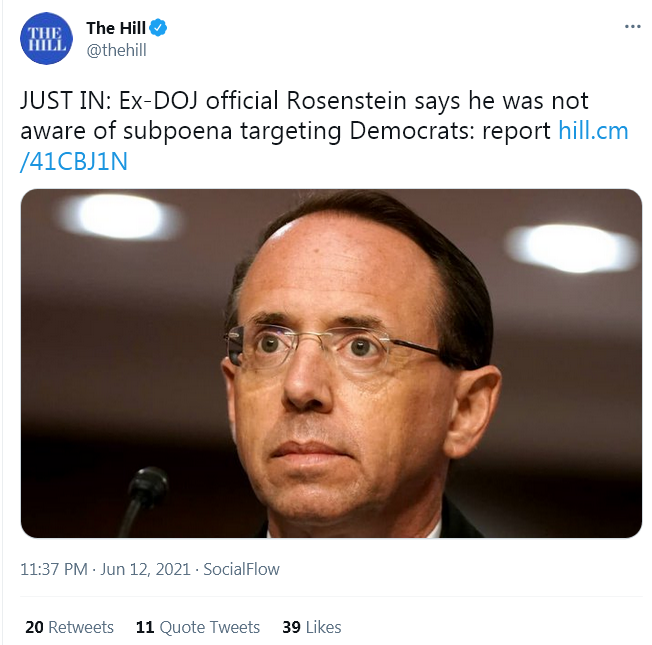Click the Jun 12, 2021 date
The height and width of the screenshot is (645, 652).
pos(145,569)
